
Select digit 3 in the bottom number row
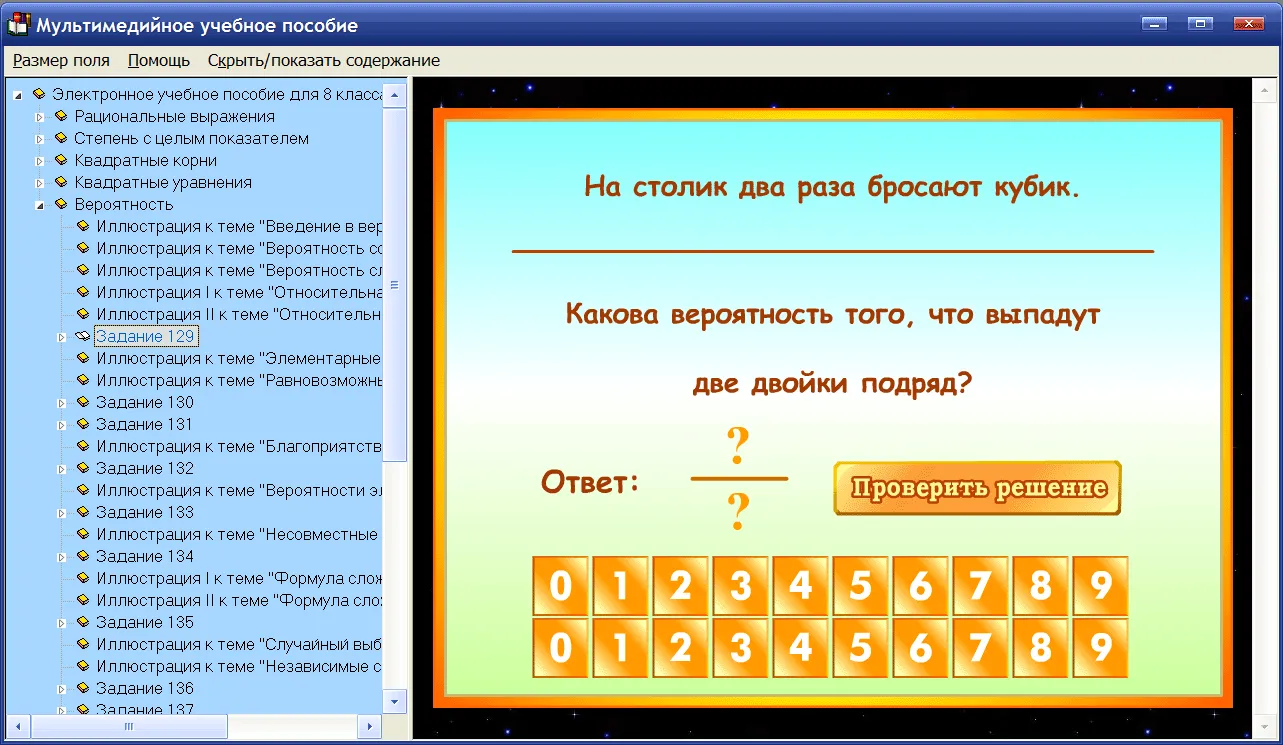(x=740, y=648)
